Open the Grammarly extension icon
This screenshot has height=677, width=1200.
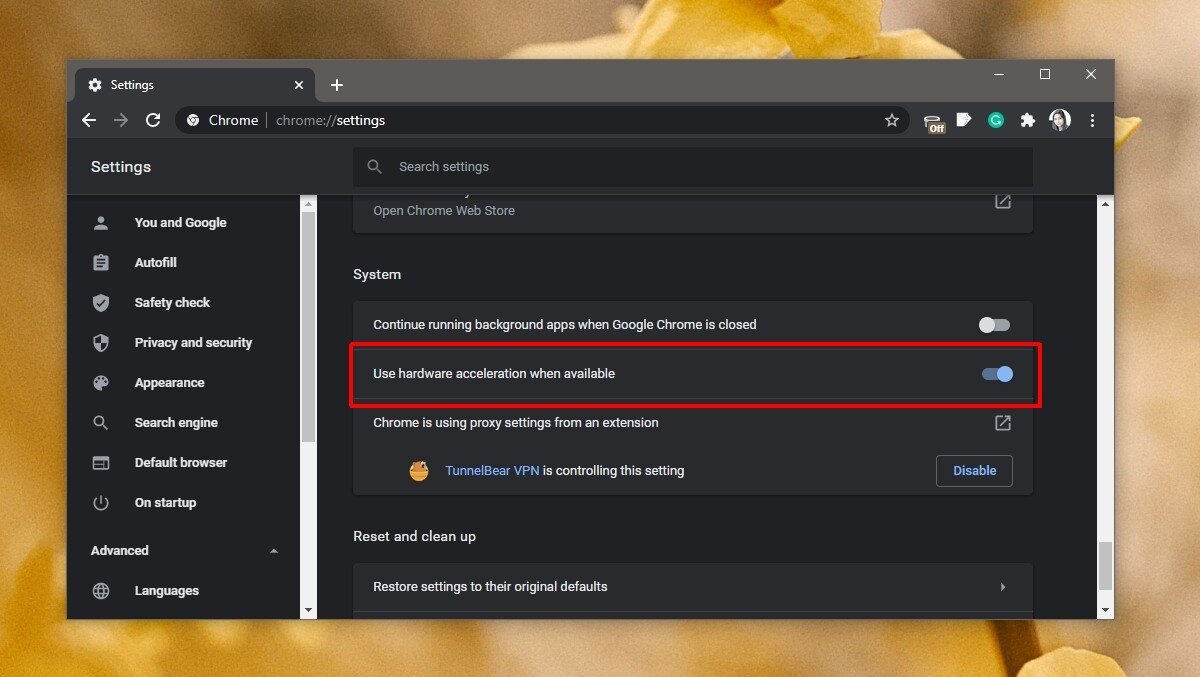[996, 120]
